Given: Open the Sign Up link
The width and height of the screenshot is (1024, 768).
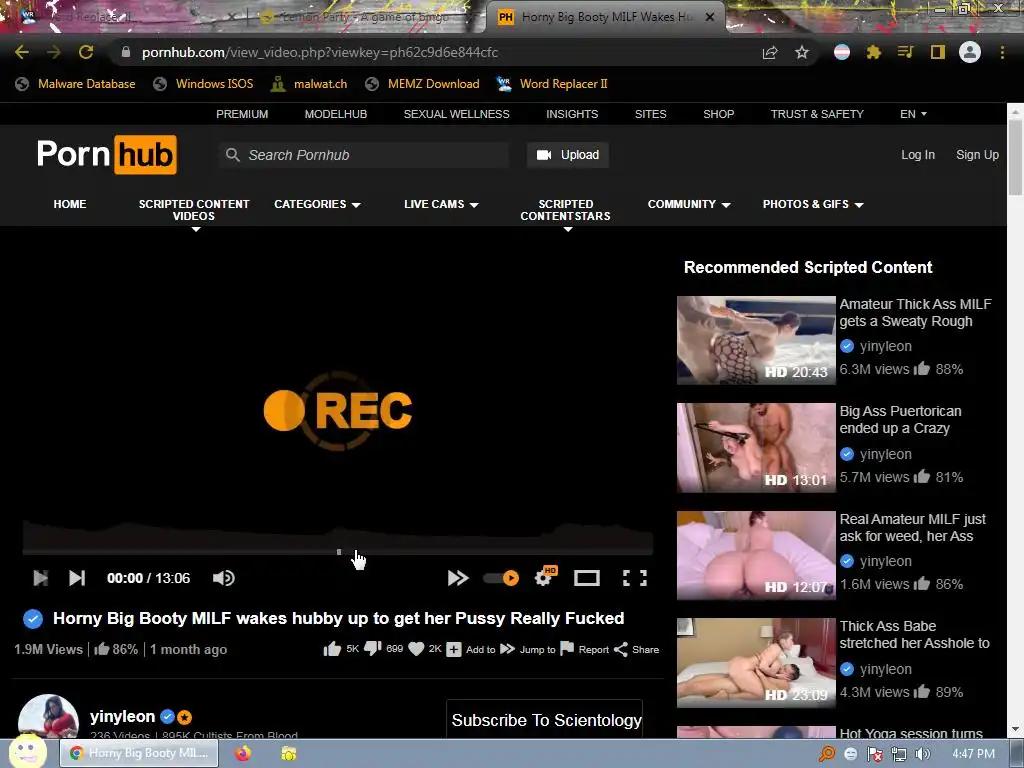Looking at the screenshot, I should 977,155.
